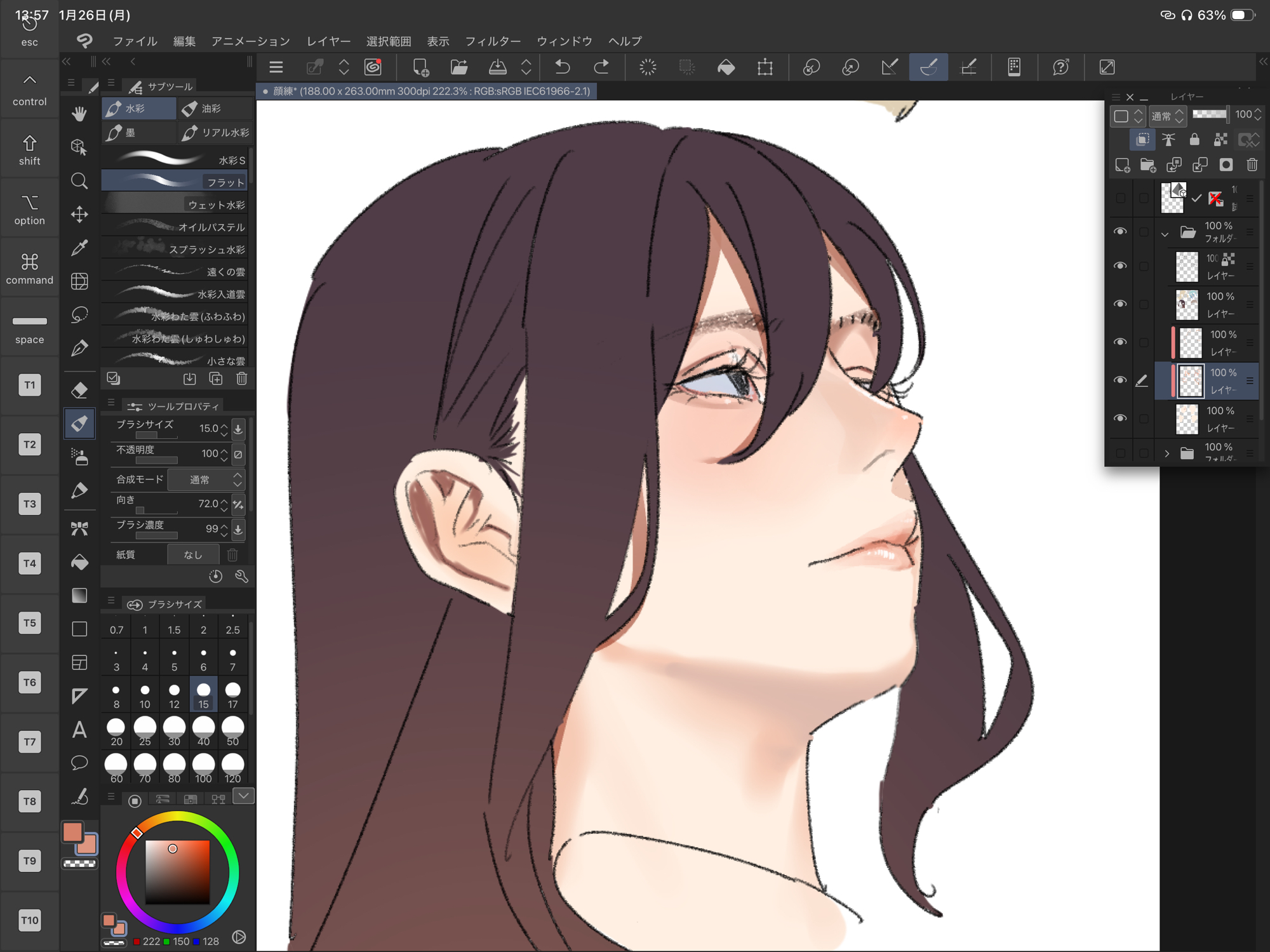Image resolution: width=1270 pixels, height=952 pixels.
Task: Open the layer blend mode 通常 dropdown
Action: 1167,116
